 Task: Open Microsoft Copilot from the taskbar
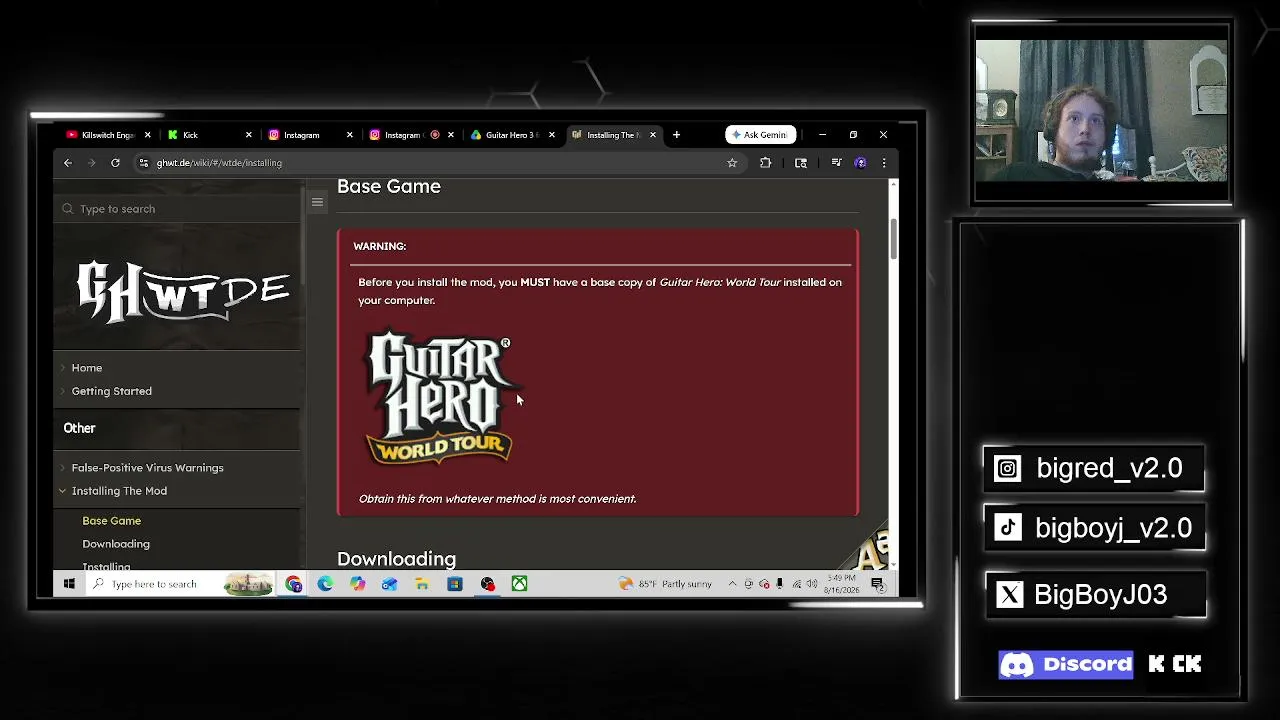[x=358, y=584]
